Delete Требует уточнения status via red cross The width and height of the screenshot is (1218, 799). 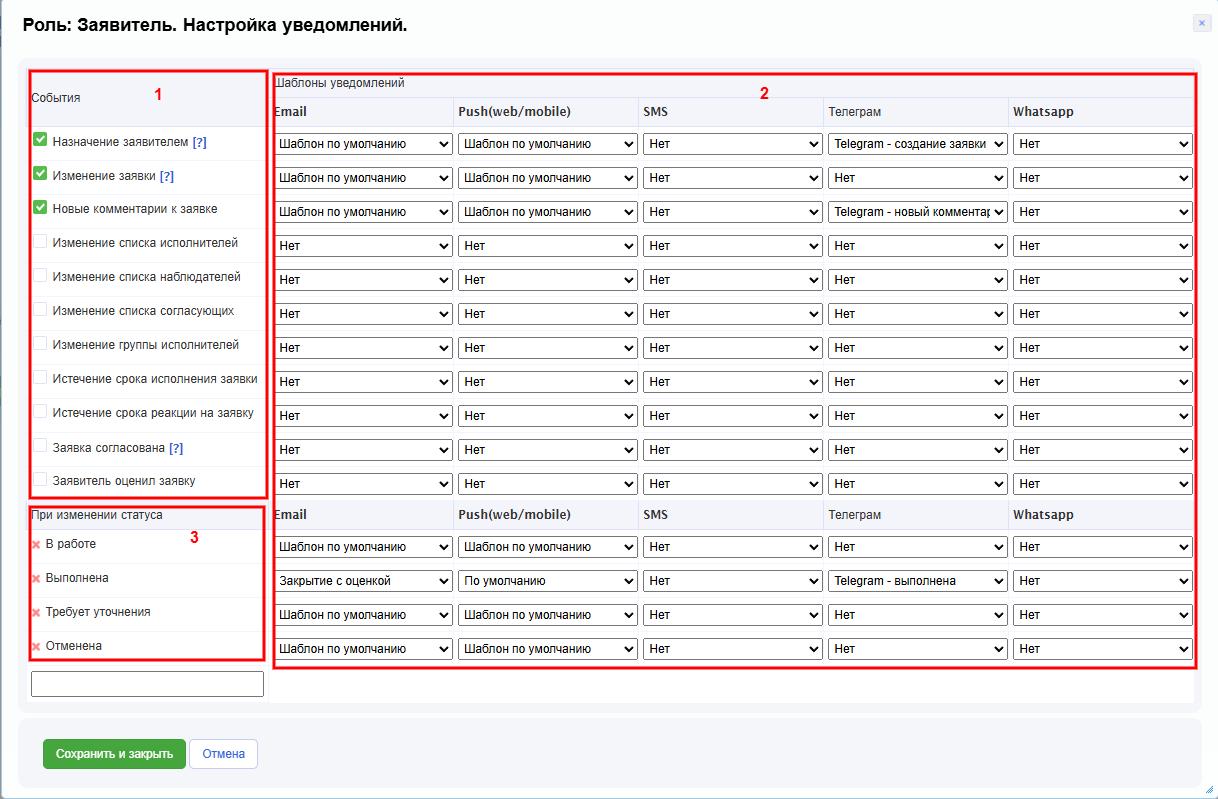click(x=36, y=613)
